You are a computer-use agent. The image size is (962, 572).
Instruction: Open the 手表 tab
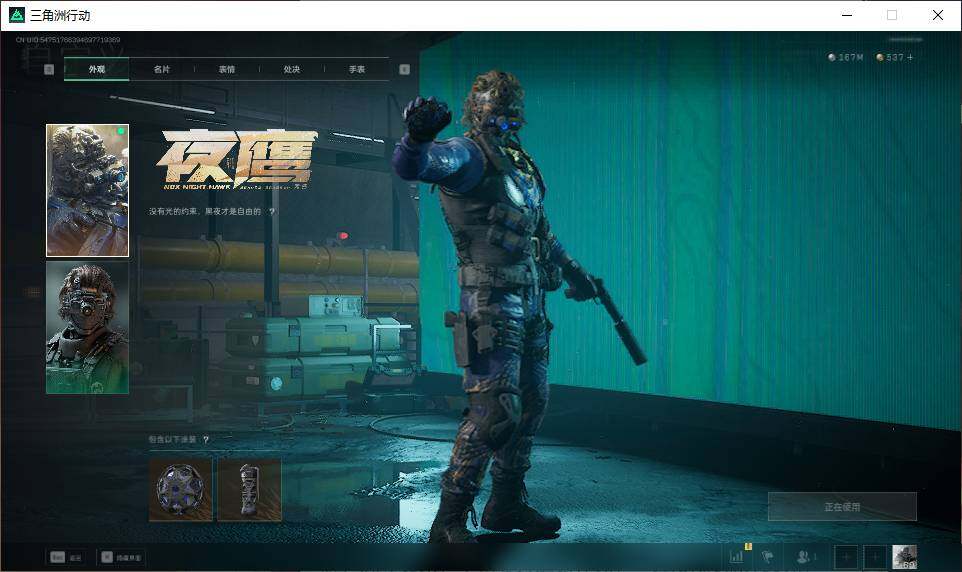click(356, 69)
